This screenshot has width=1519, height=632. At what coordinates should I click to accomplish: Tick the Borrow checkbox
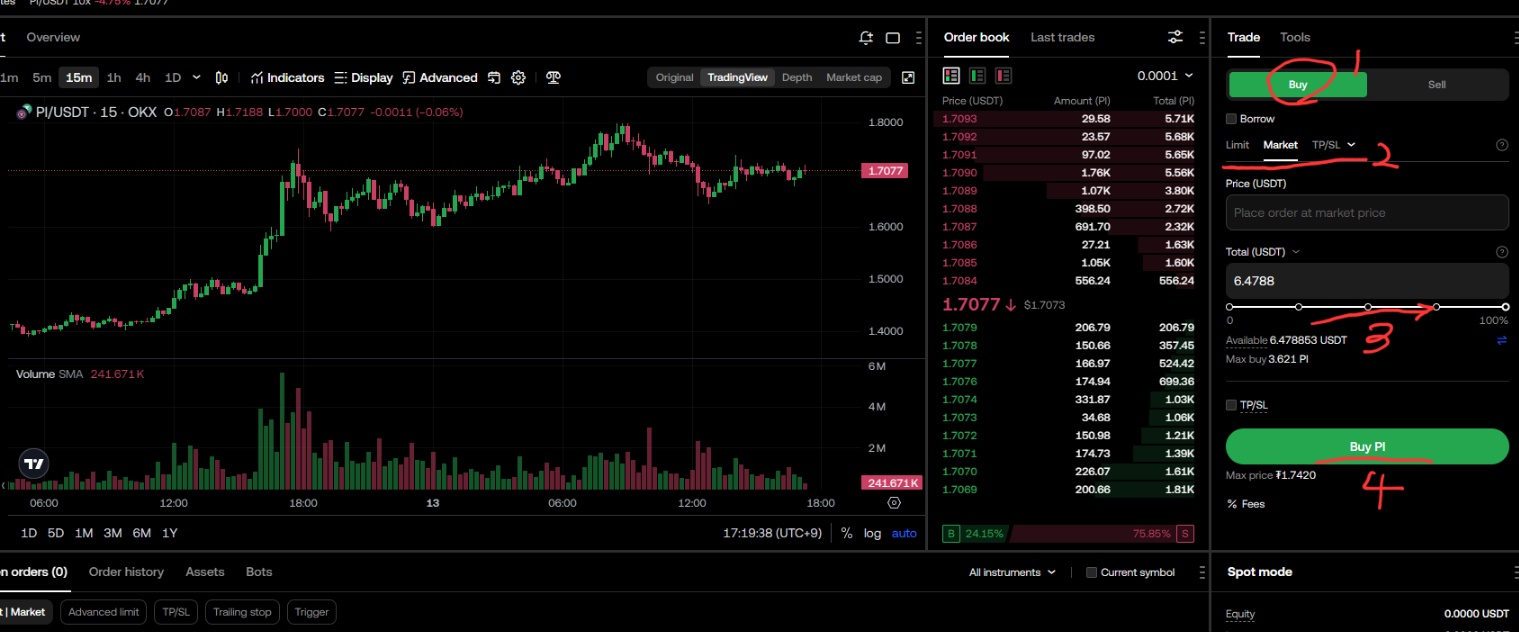[1232, 119]
